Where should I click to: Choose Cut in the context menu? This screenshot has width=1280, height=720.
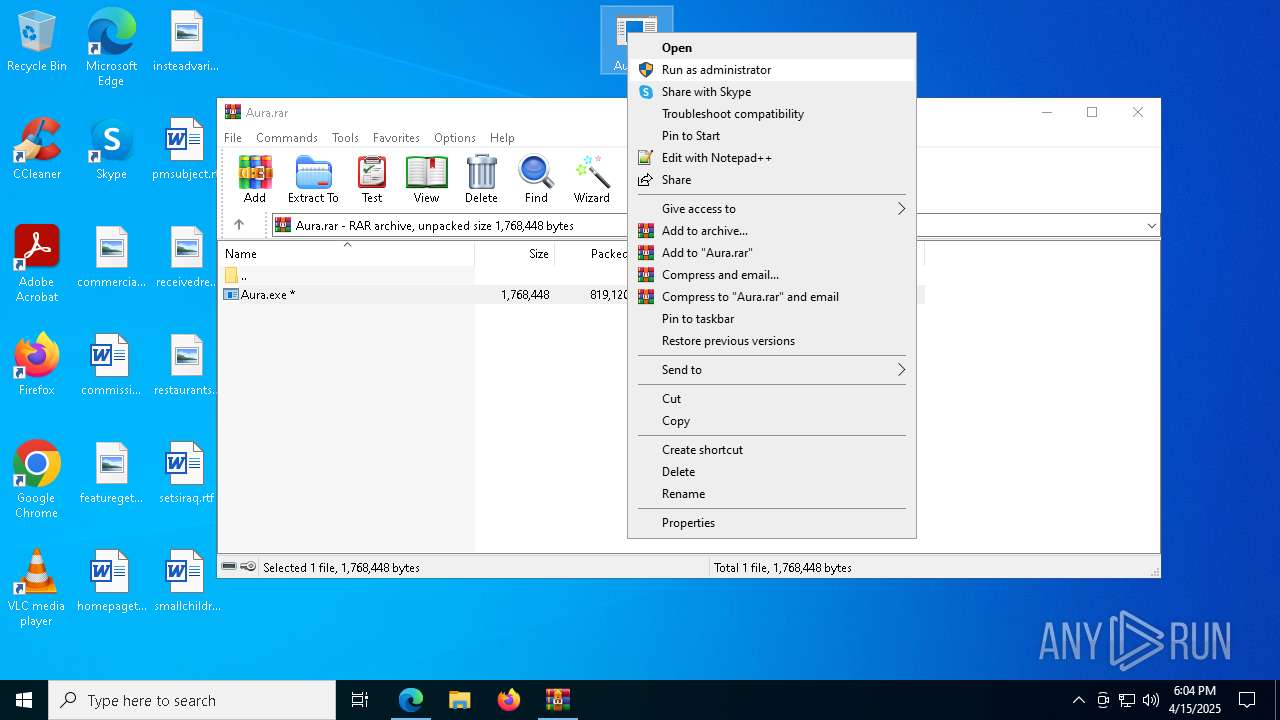click(771, 399)
